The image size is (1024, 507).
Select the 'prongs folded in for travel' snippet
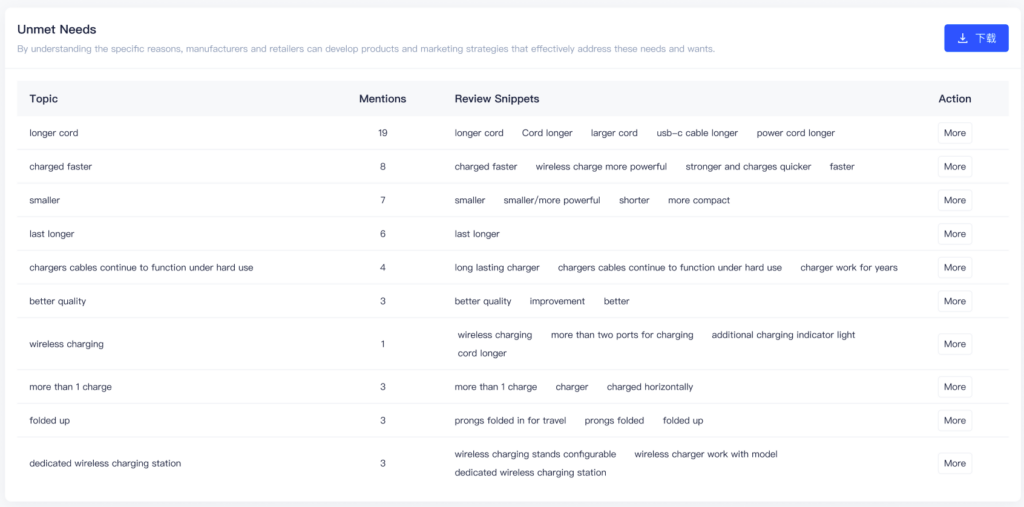click(511, 420)
